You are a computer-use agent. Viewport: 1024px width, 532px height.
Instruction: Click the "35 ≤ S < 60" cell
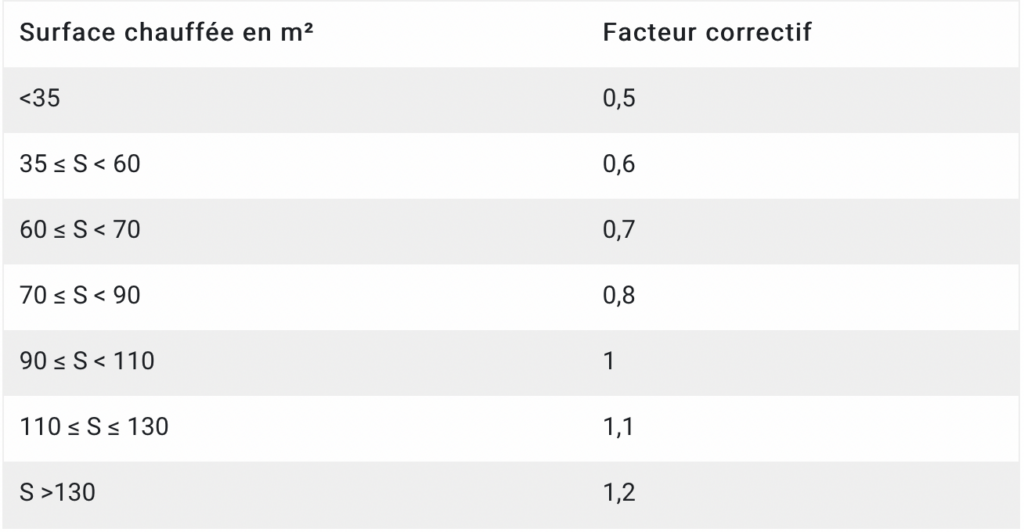click(x=80, y=164)
